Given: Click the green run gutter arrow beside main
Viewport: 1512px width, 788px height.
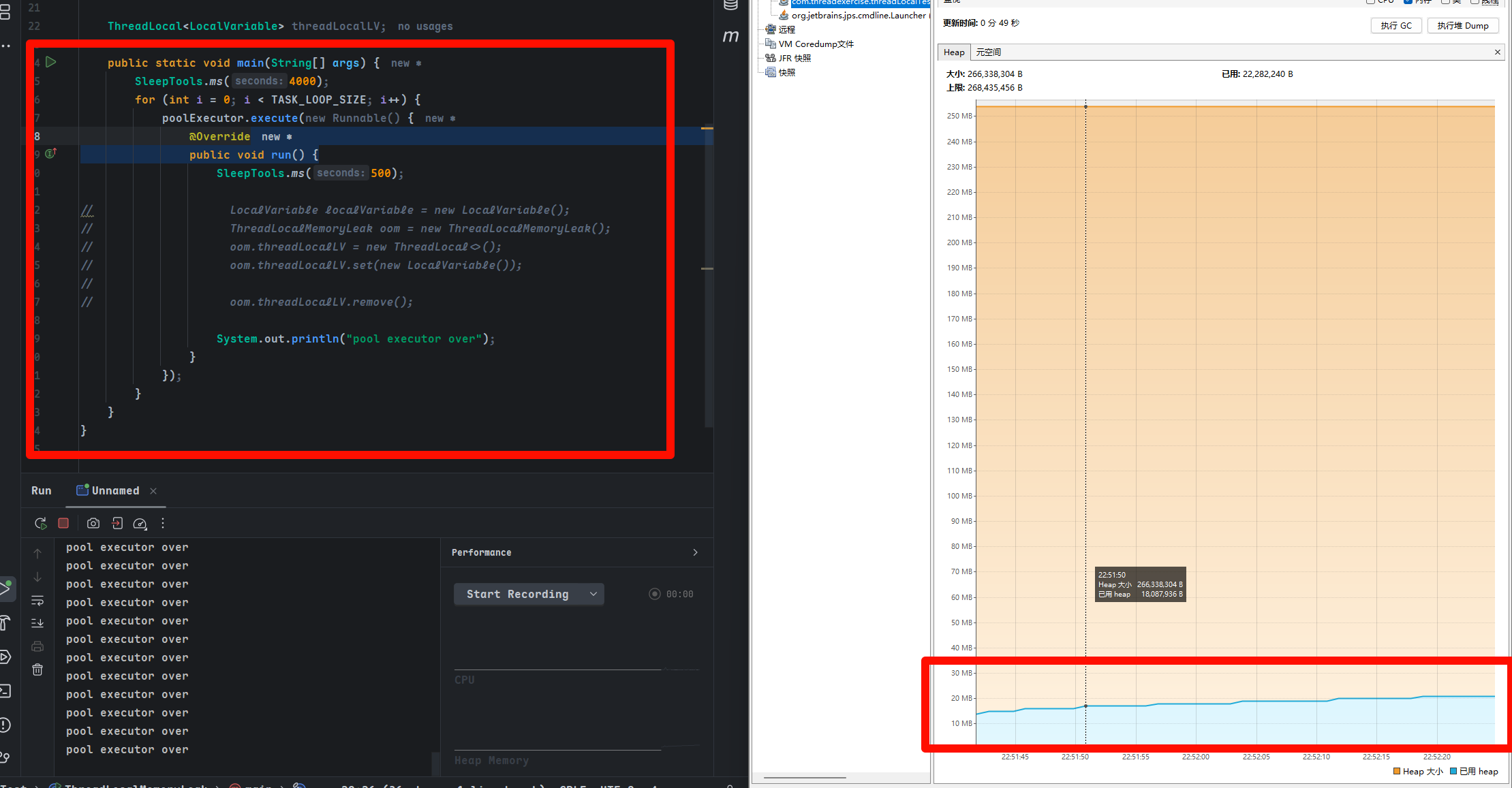Looking at the screenshot, I should click(51, 62).
